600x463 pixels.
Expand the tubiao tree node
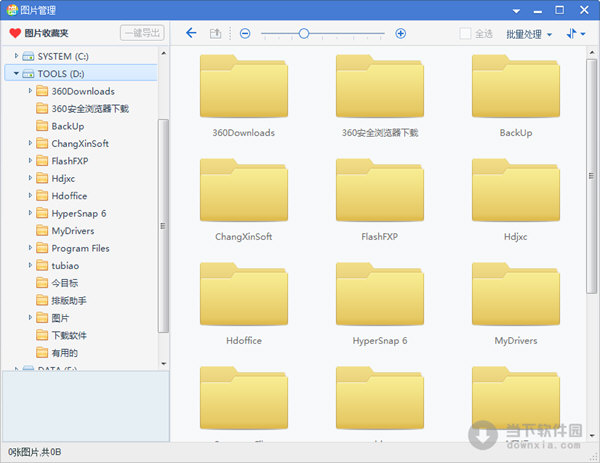(30, 265)
